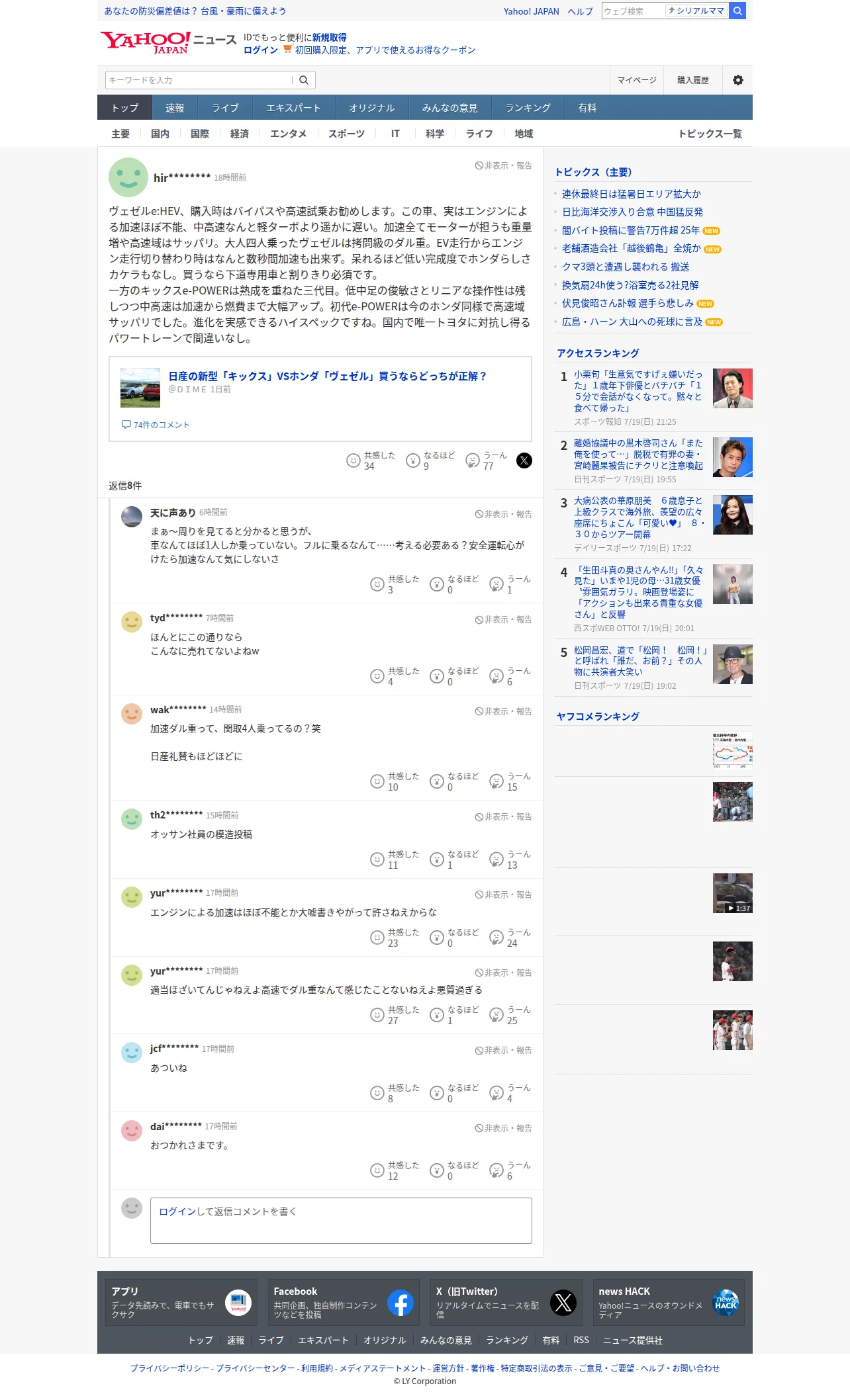The image size is (850, 1400).
Task: Click the Facebook icon in footer
Action: (401, 1303)
